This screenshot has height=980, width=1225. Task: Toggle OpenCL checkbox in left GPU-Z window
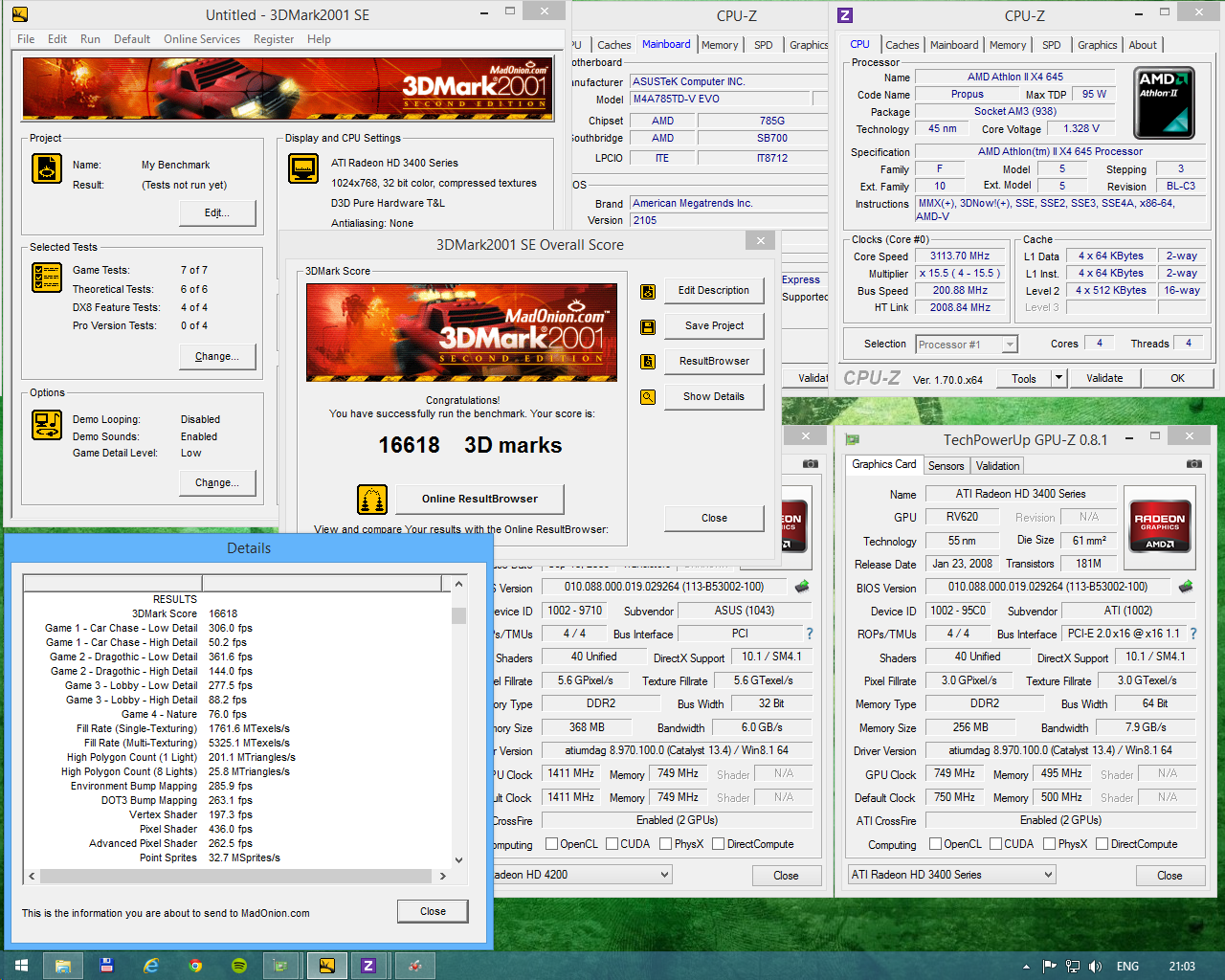click(x=551, y=844)
